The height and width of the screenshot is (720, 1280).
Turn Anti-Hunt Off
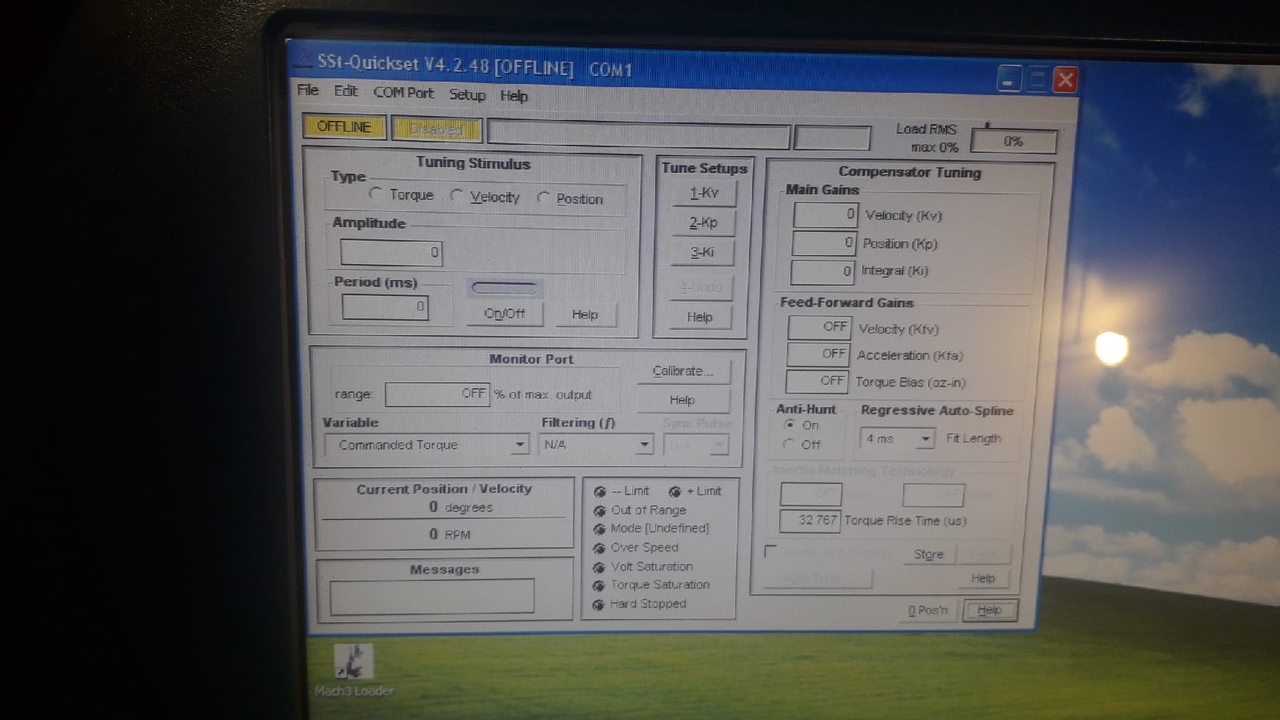click(789, 444)
